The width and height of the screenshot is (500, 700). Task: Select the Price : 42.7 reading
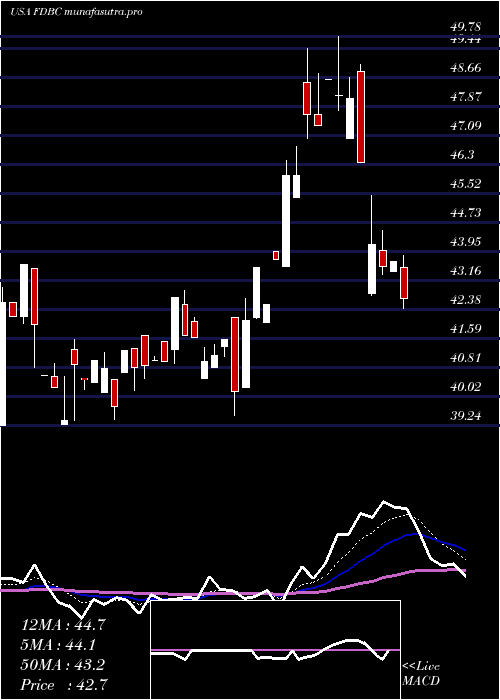point(63,685)
